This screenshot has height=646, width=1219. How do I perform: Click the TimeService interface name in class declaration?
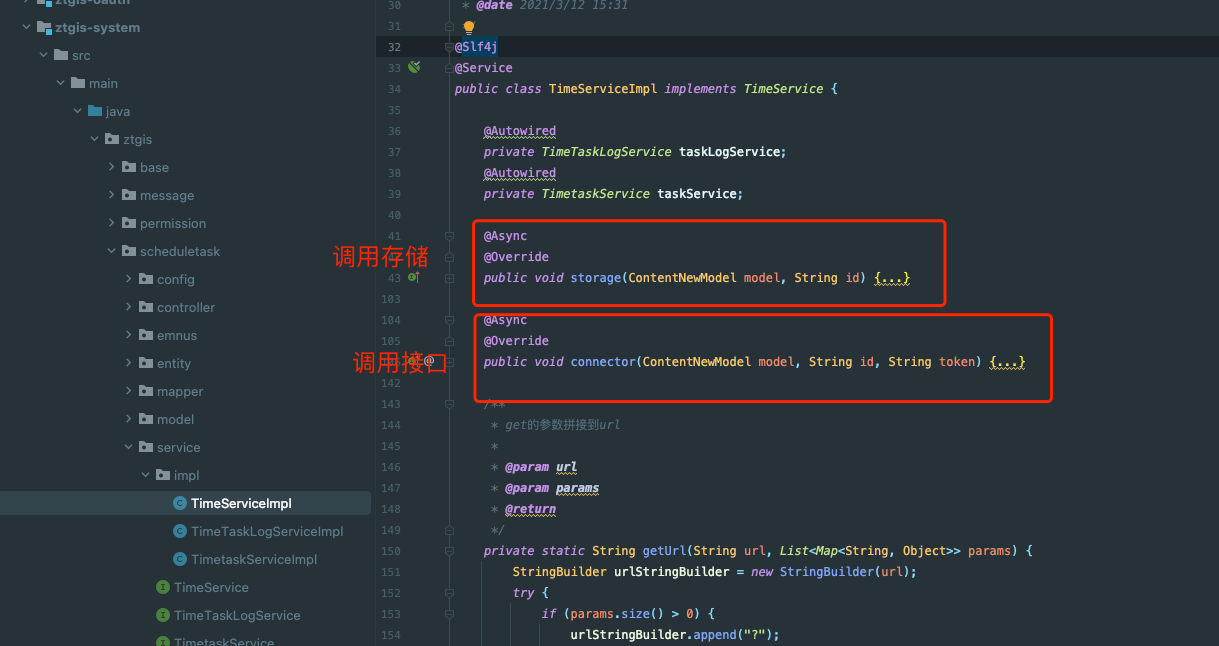click(x=783, y=89)
